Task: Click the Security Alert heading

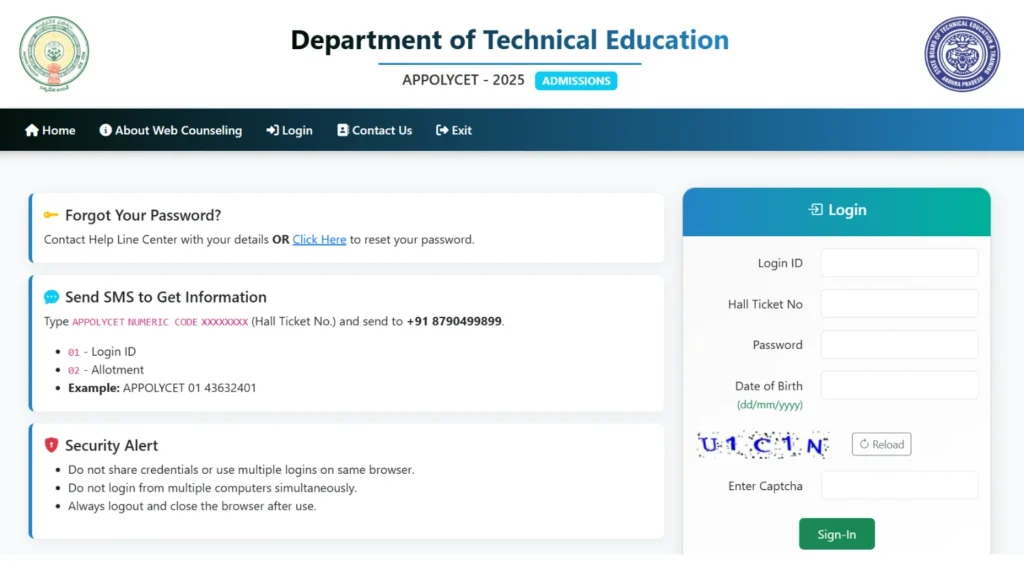Action: (111, 445)
